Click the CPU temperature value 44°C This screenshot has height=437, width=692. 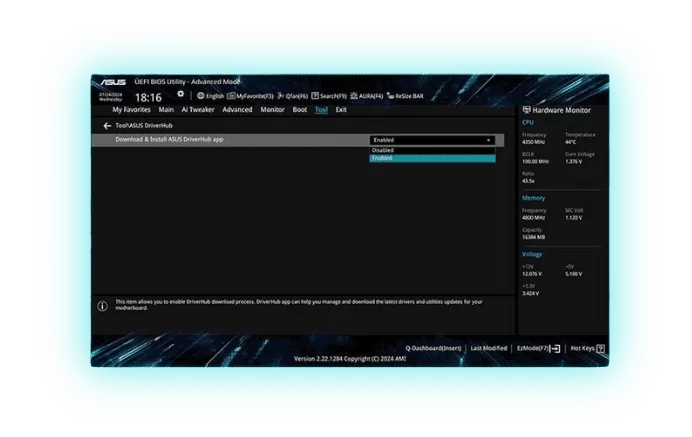point(571,142)
